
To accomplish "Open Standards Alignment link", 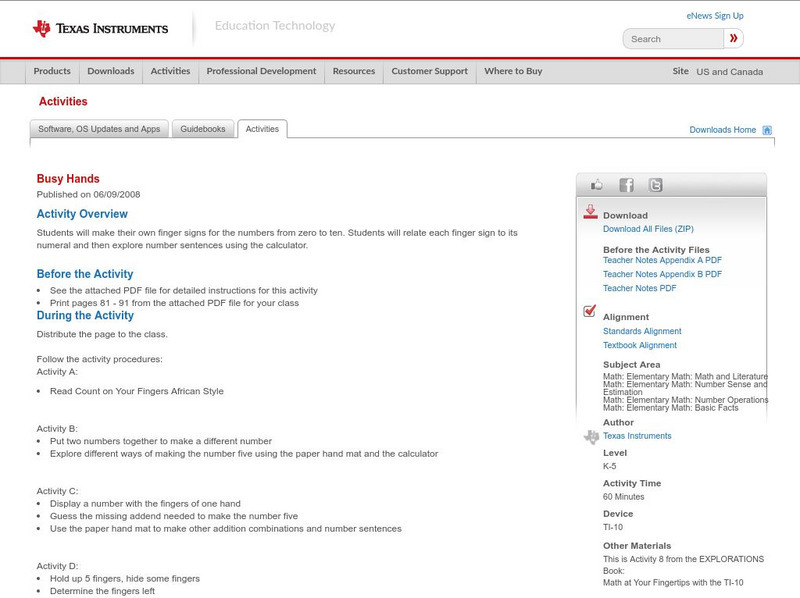I will (642, 331).
